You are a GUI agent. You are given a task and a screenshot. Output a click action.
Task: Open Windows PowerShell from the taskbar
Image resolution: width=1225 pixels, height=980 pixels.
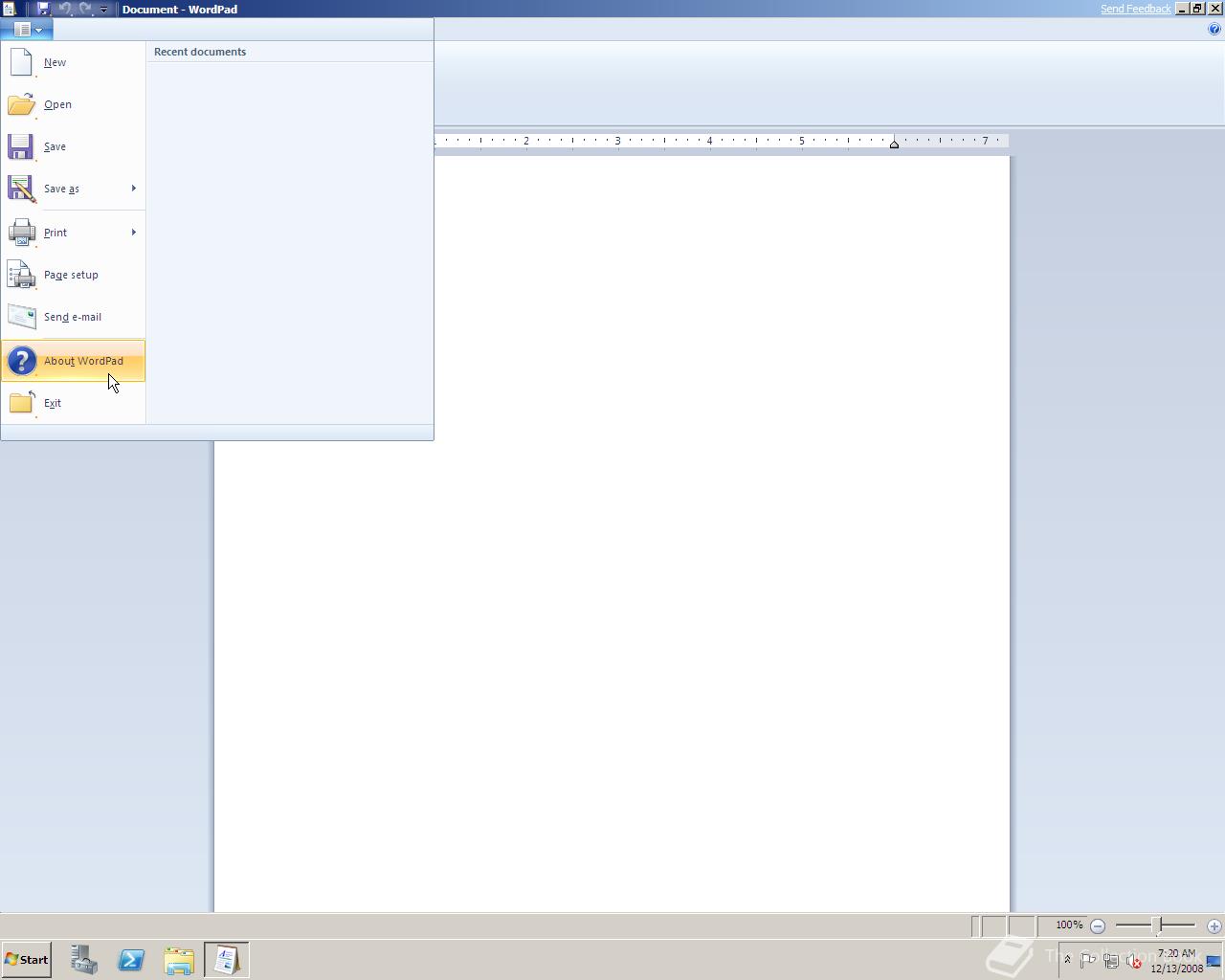[x=131, y=960]
